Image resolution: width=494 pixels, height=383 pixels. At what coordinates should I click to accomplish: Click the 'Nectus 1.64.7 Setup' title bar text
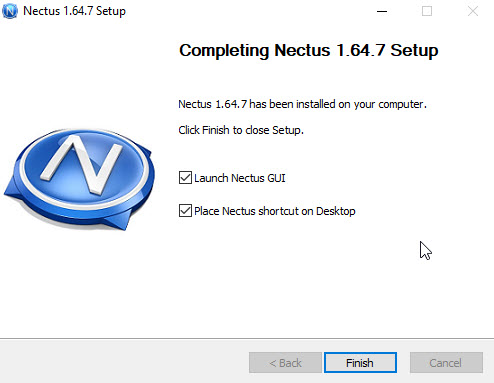[x=74, y=11]
